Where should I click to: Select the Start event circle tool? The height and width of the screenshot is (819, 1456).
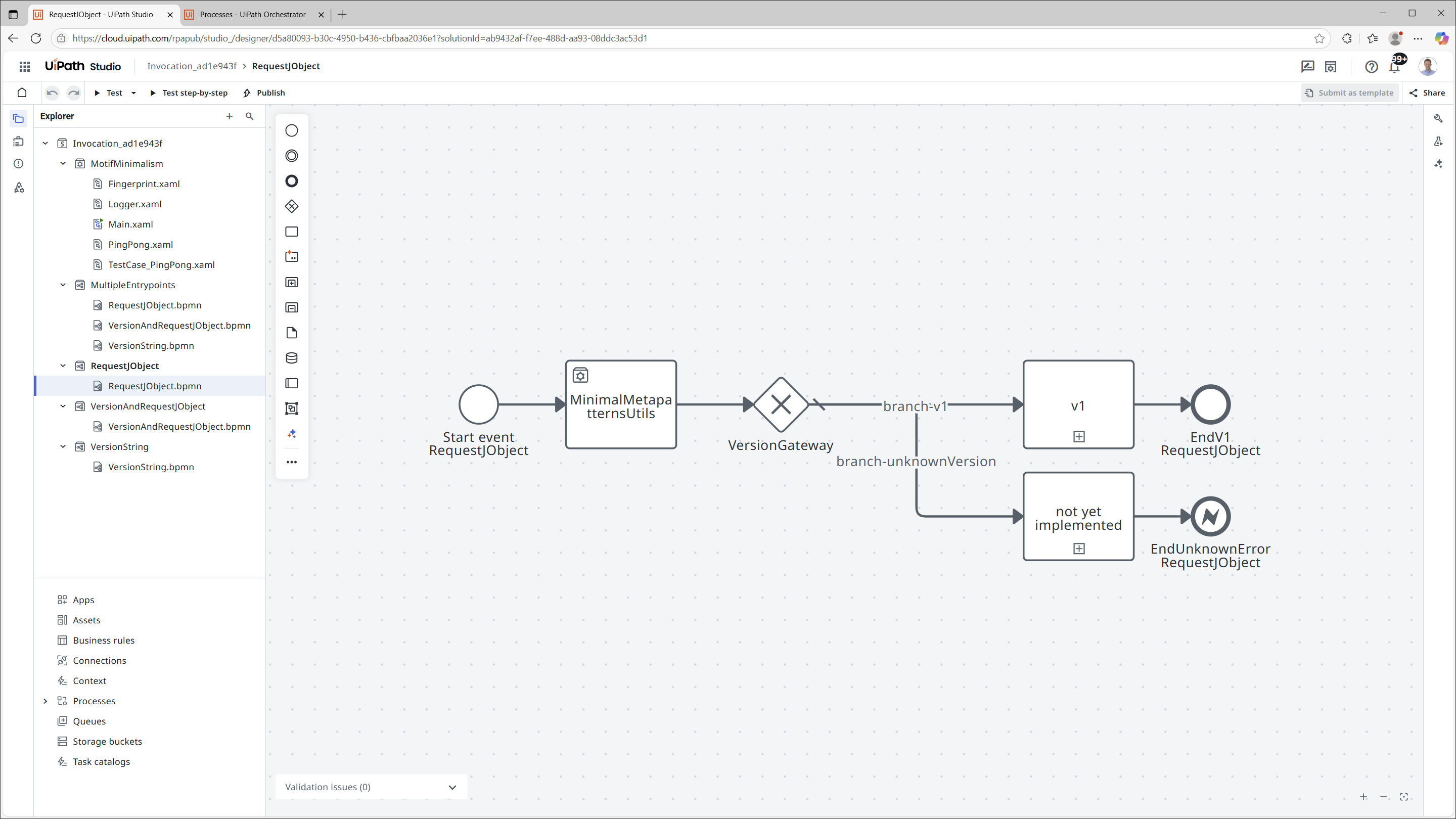[x=291, y=130]
